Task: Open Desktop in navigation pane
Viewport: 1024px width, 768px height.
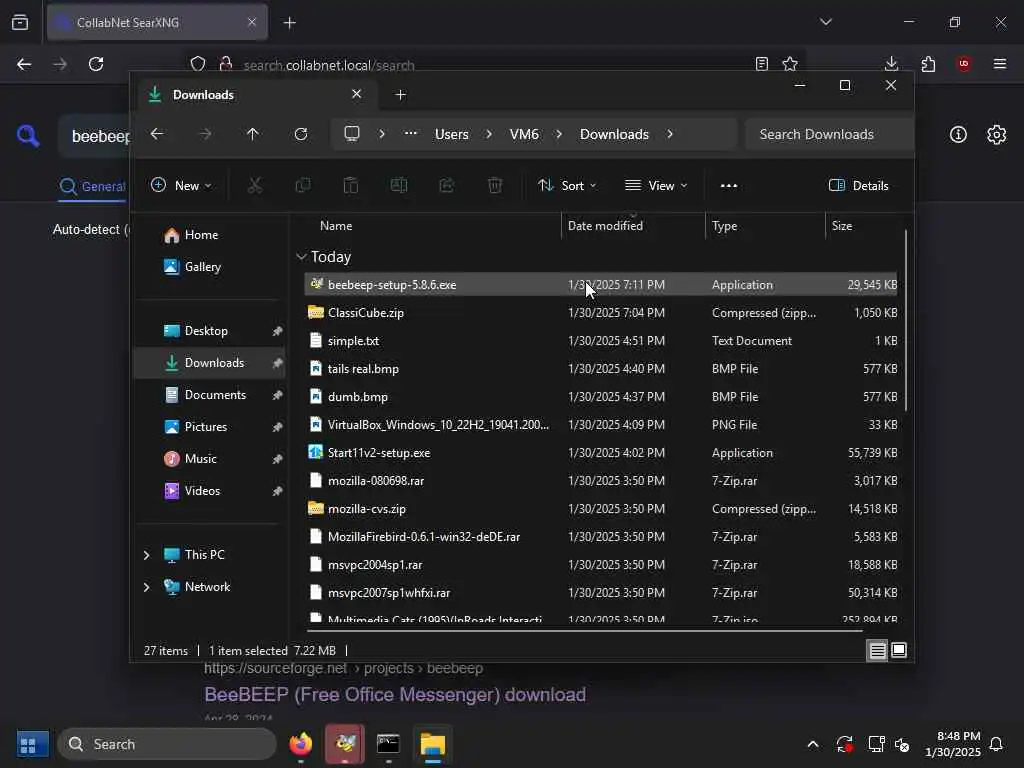Action: (x=206, y=331)
